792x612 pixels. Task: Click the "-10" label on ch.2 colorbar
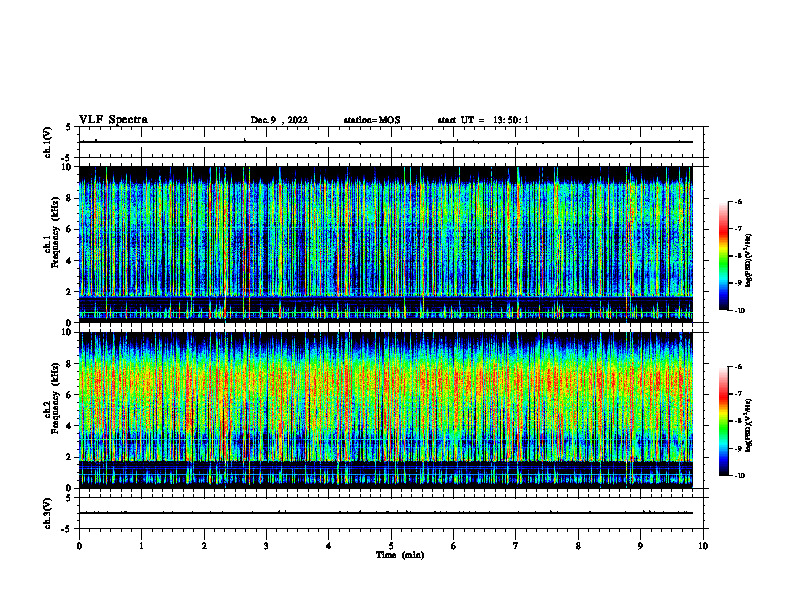pyautogui.click(x=739, y=476)
